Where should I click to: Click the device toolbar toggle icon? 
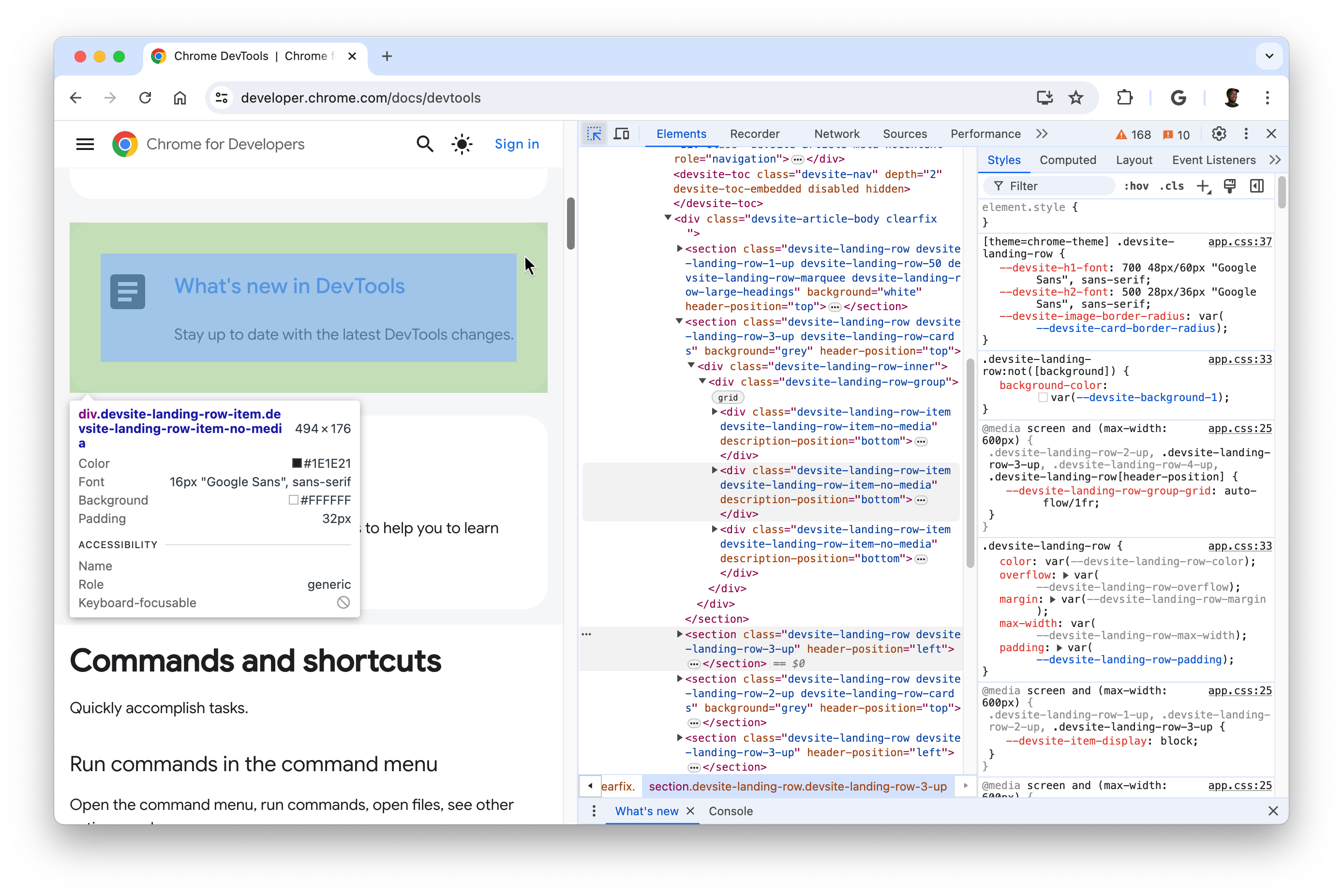coord(620,134)
